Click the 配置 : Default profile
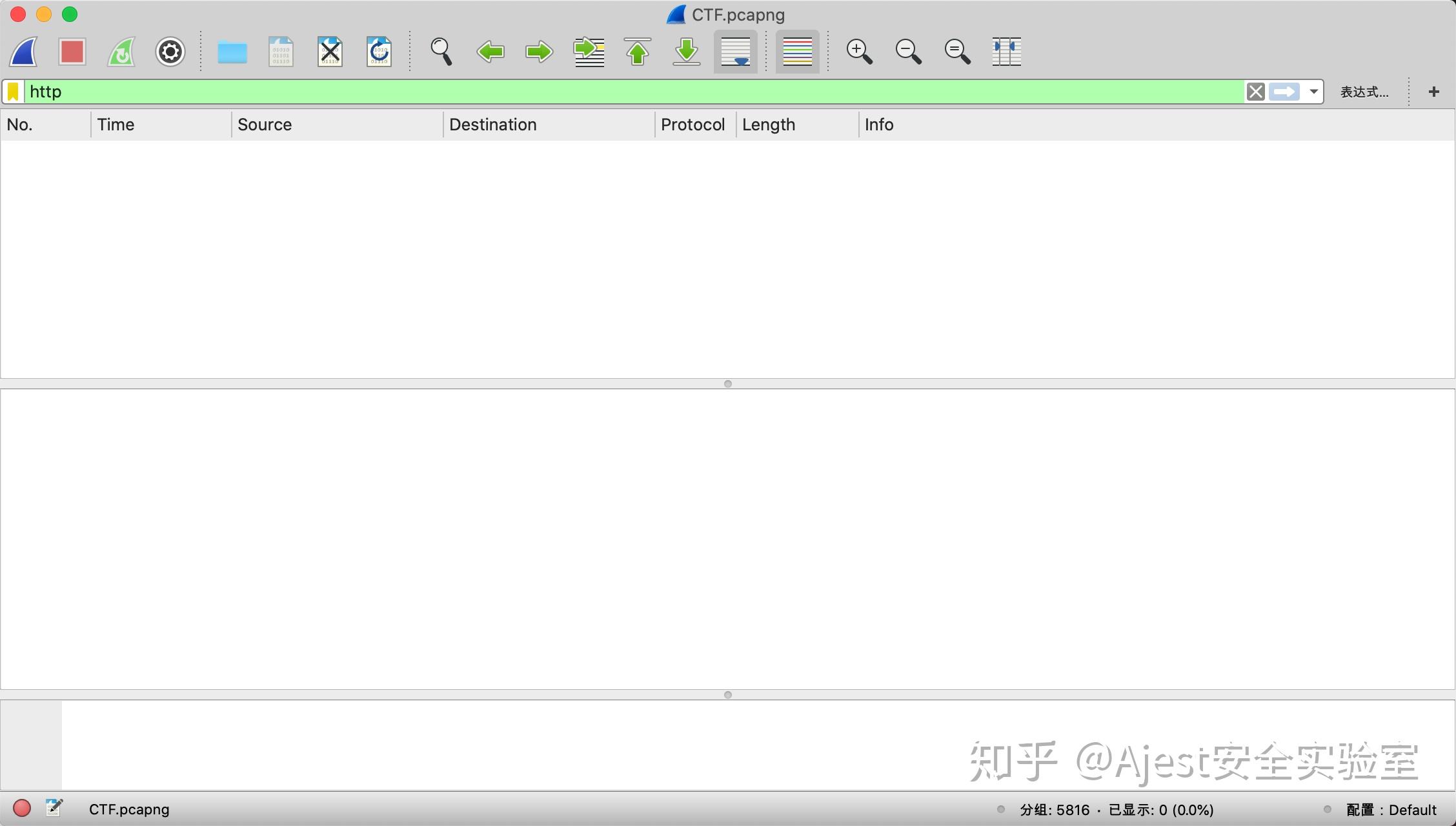Viewport: 1456px width, 826px height. 1391,810
